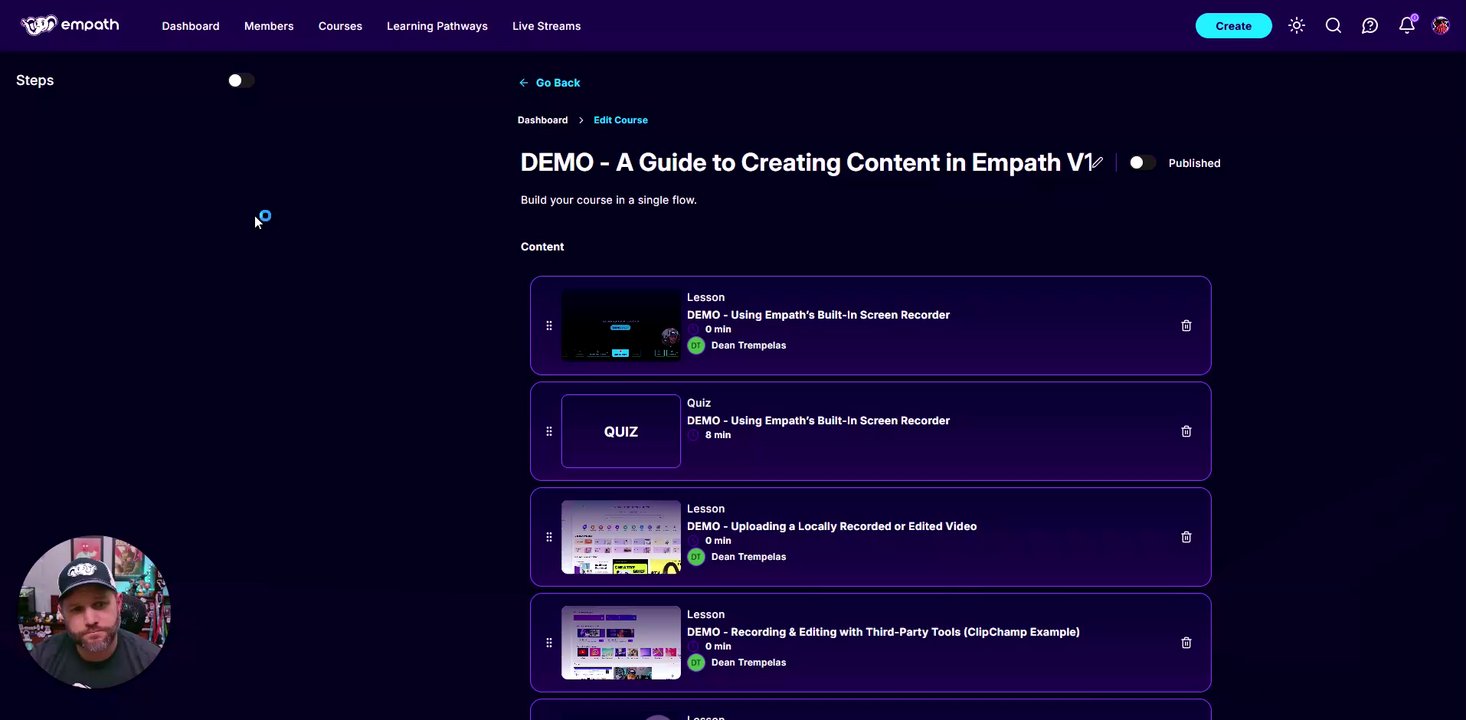Open notifications bell
Viewport: 1466px width, 720px height.
coord(1407,25)
